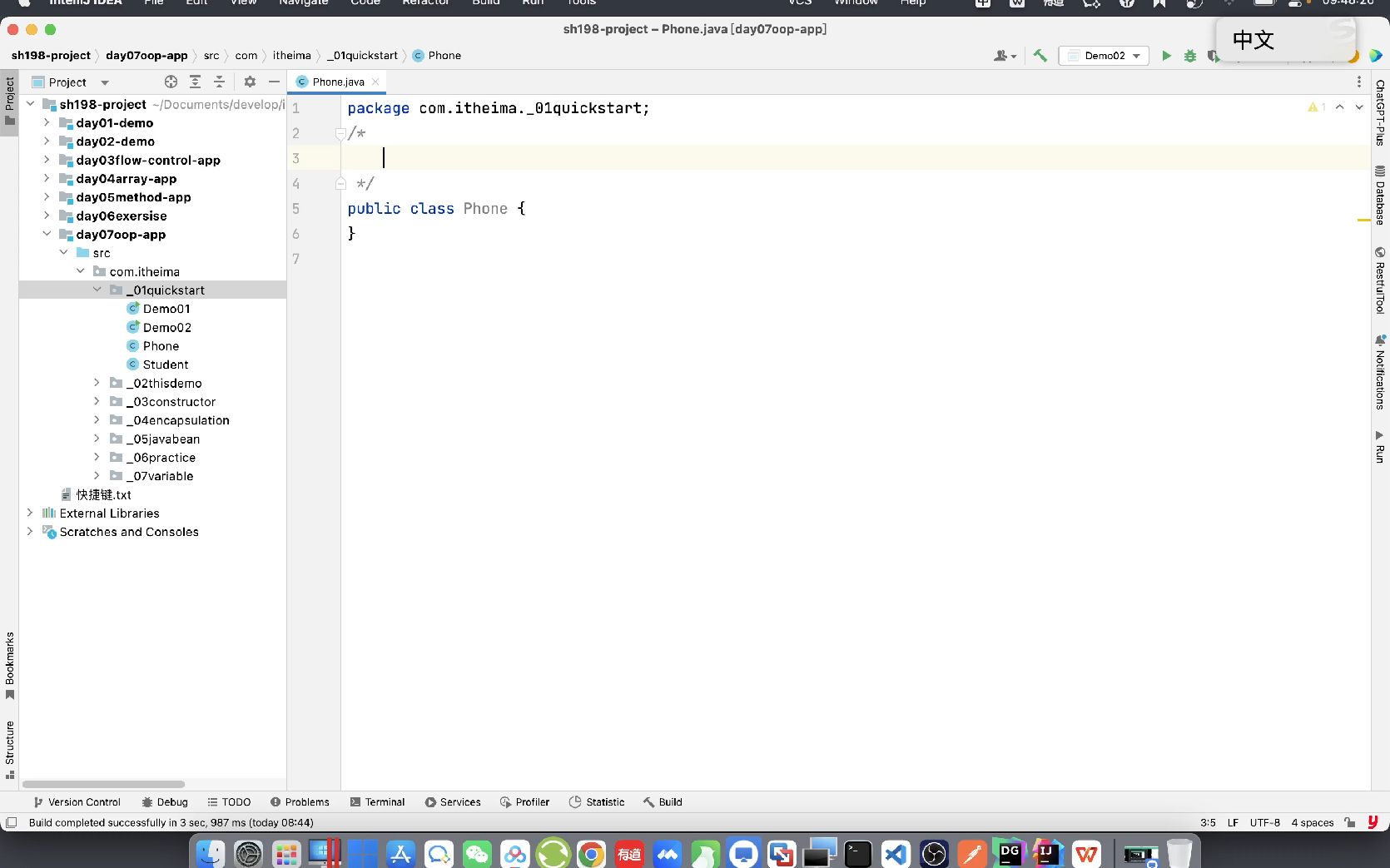Open the code-with-me user icon menu
The image size is (1390, 868).
(1005, 56)
